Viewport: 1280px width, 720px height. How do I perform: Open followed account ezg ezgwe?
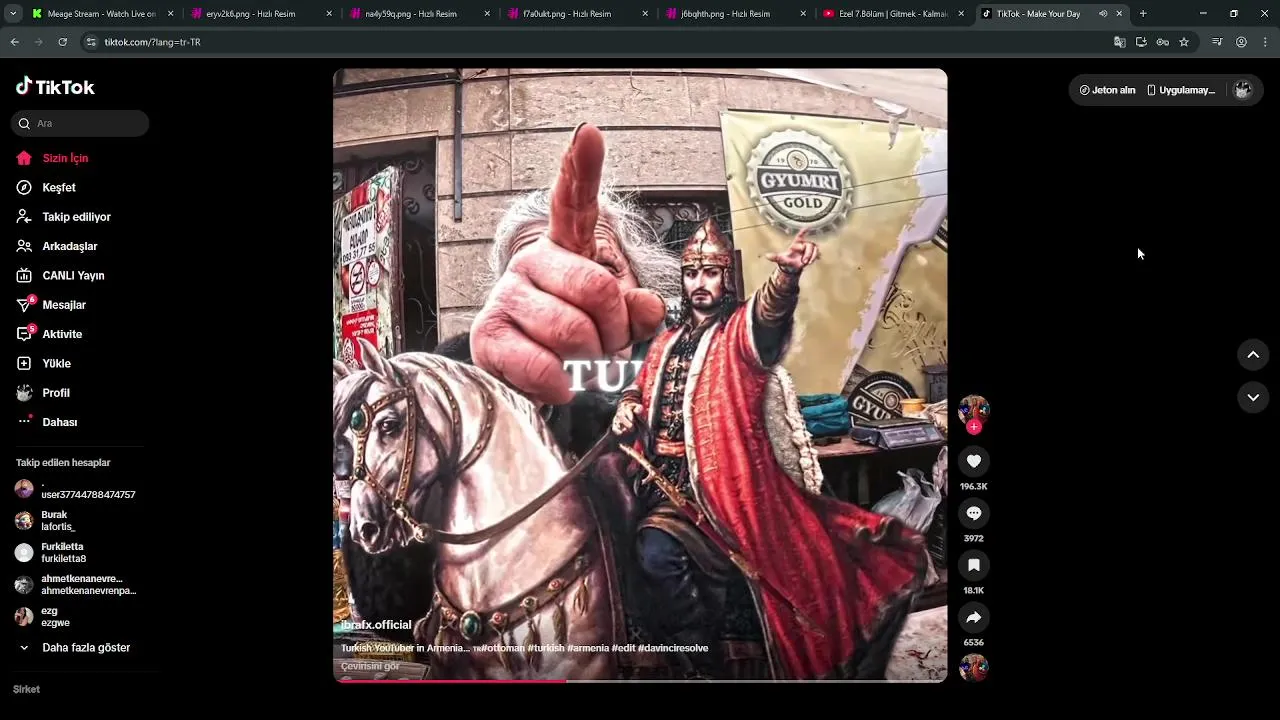pyautogui.click(x=55, y=617)
